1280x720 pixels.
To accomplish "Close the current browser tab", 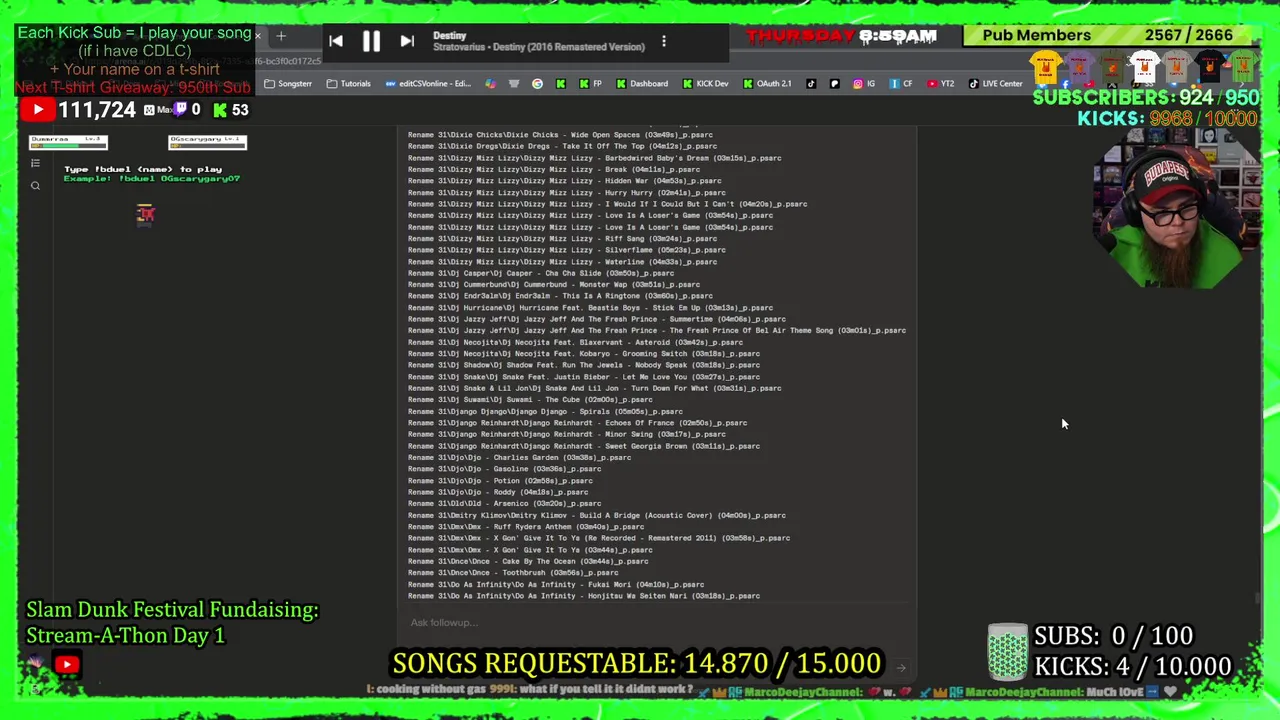I will coord(258,37).
